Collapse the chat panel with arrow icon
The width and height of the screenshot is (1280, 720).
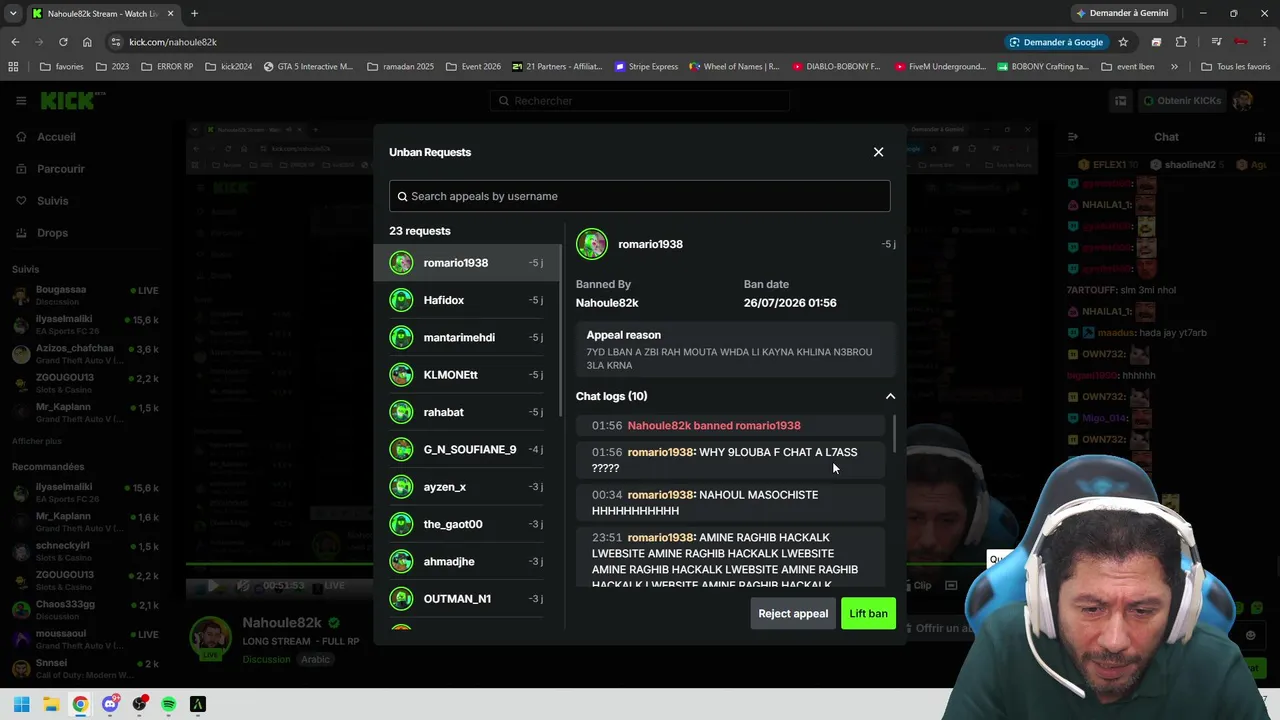[1072, 137]
